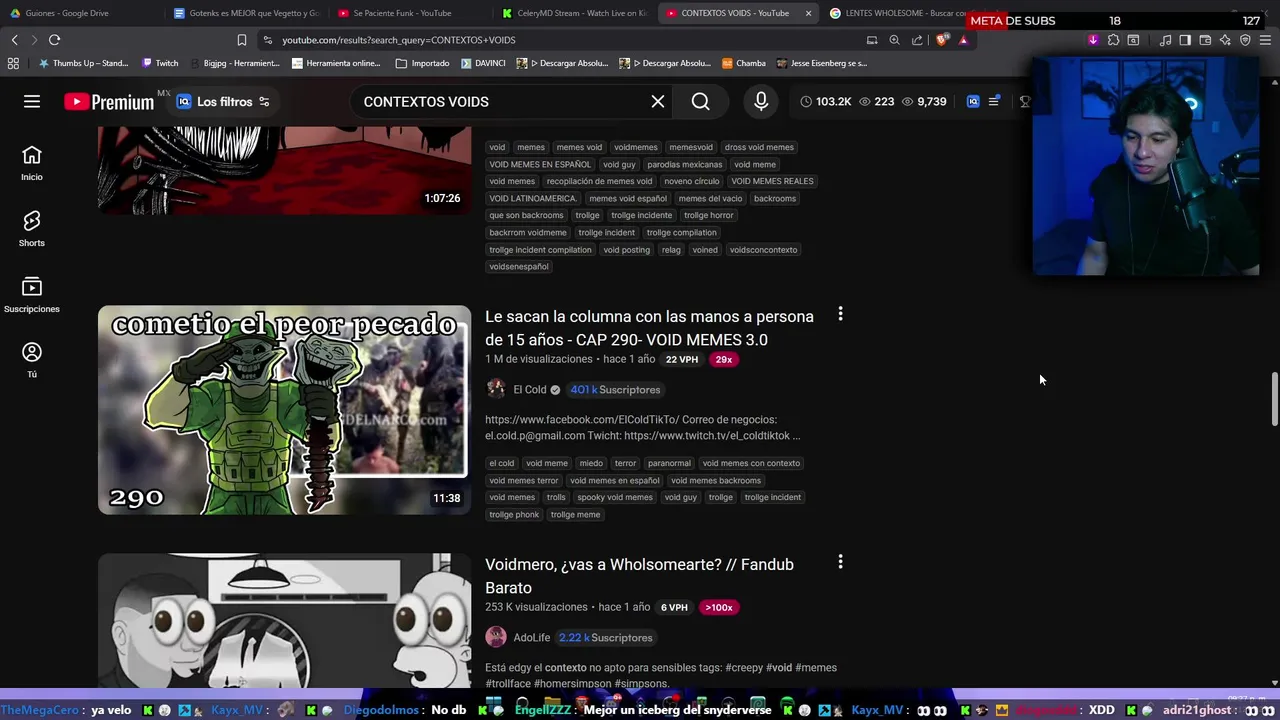Reload the current page

[54, 40]
